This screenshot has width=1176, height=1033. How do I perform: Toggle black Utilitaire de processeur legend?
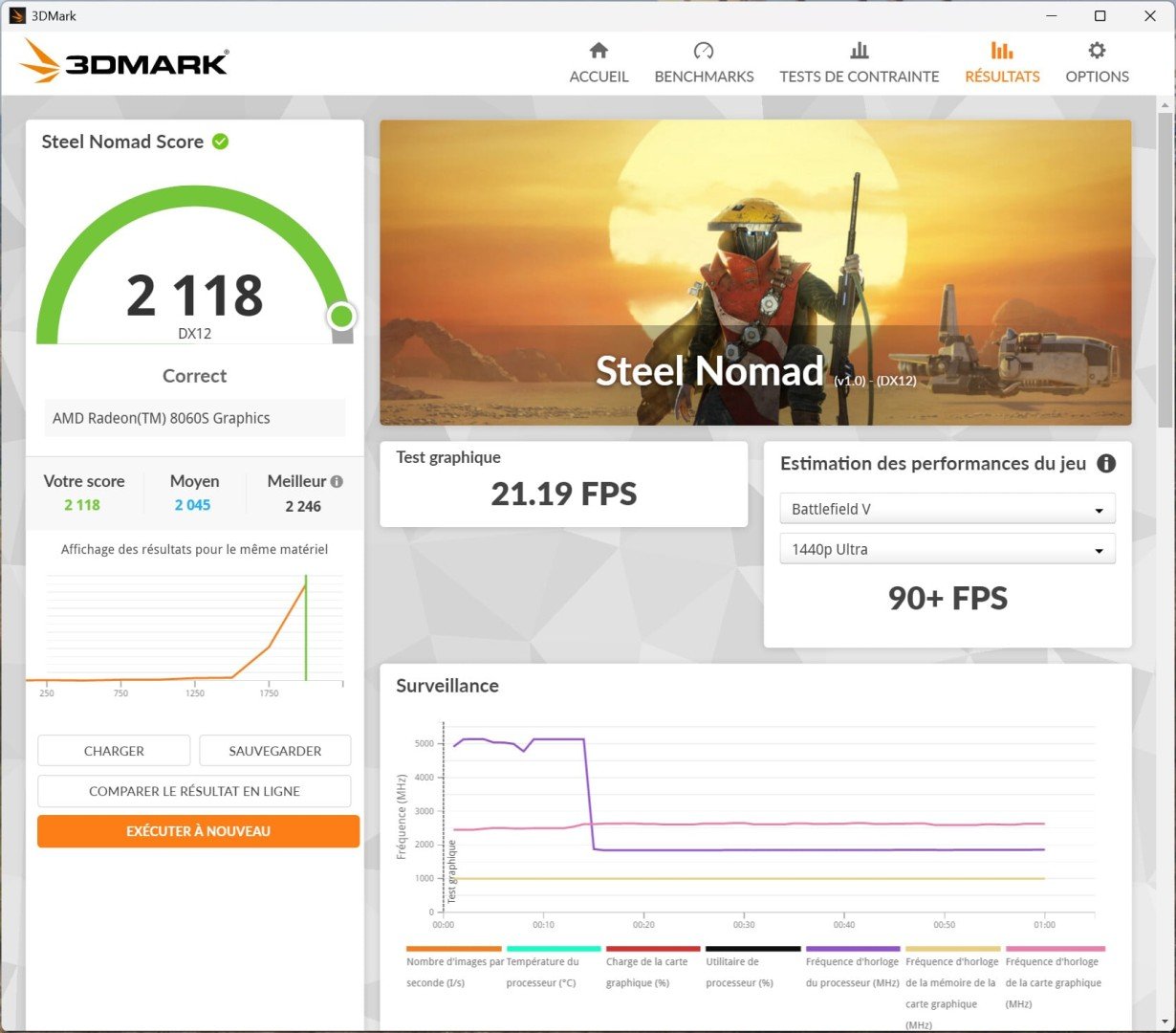(x=752, y=966)
